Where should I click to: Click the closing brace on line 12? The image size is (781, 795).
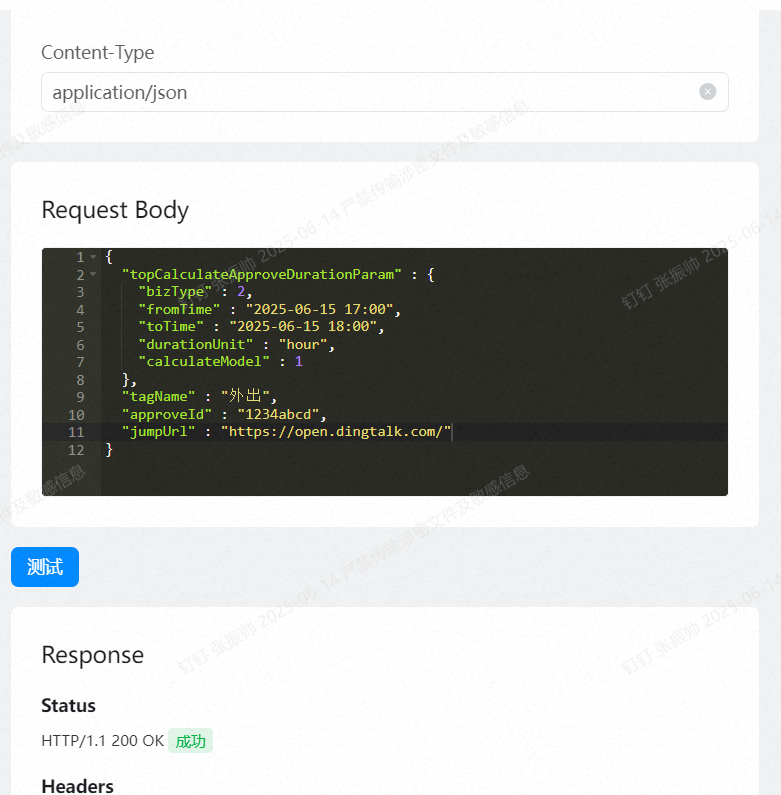point(110,449)
